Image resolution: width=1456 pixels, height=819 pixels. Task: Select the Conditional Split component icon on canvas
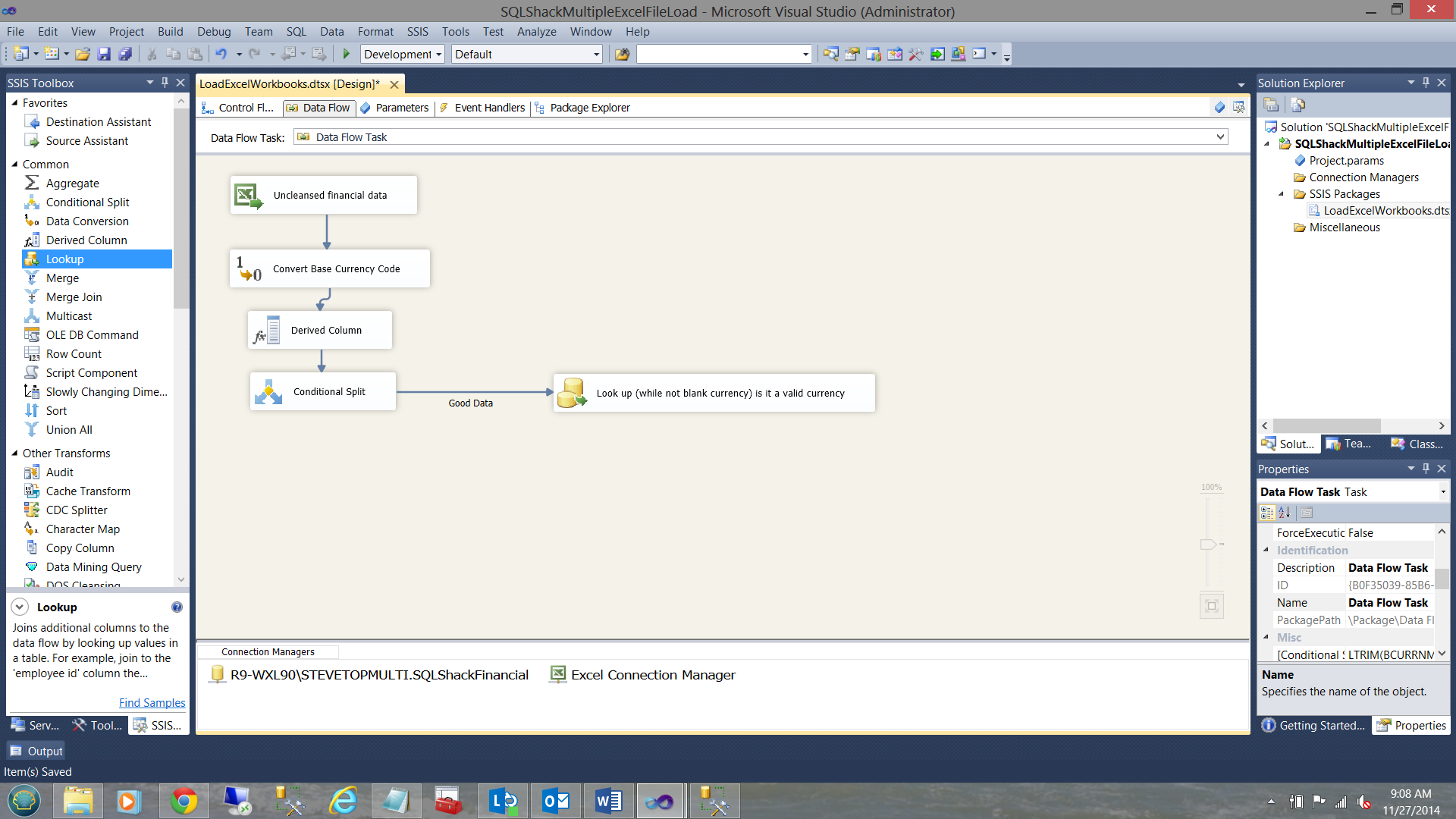pos(268,392)
